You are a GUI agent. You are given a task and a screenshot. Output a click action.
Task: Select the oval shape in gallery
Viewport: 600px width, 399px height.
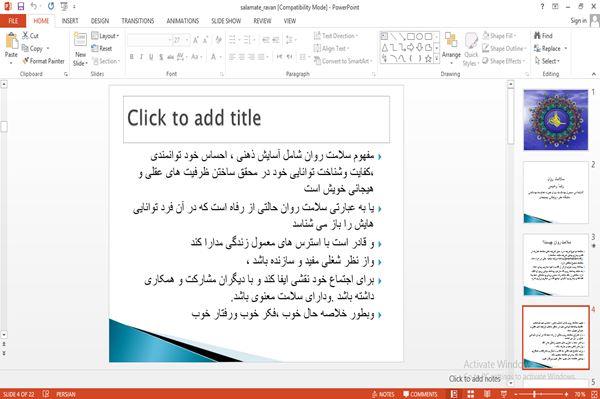tap(420, 36)
